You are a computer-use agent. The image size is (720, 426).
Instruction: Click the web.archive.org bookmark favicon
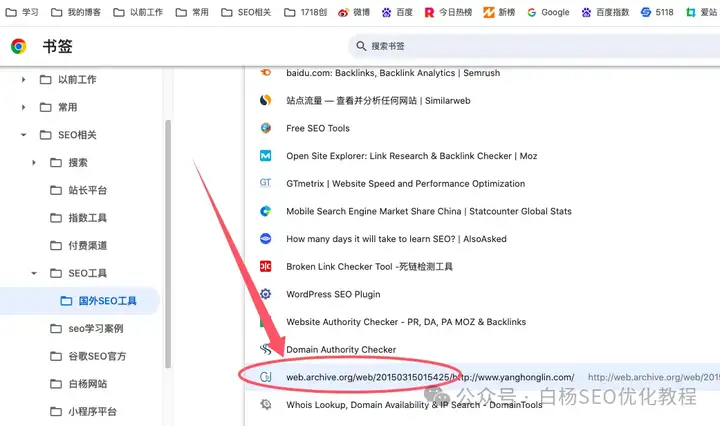(x=265, y=377)
